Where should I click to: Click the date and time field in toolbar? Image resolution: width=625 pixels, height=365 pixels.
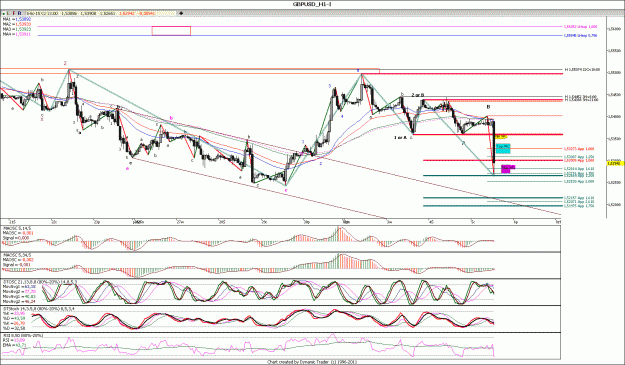41,13
